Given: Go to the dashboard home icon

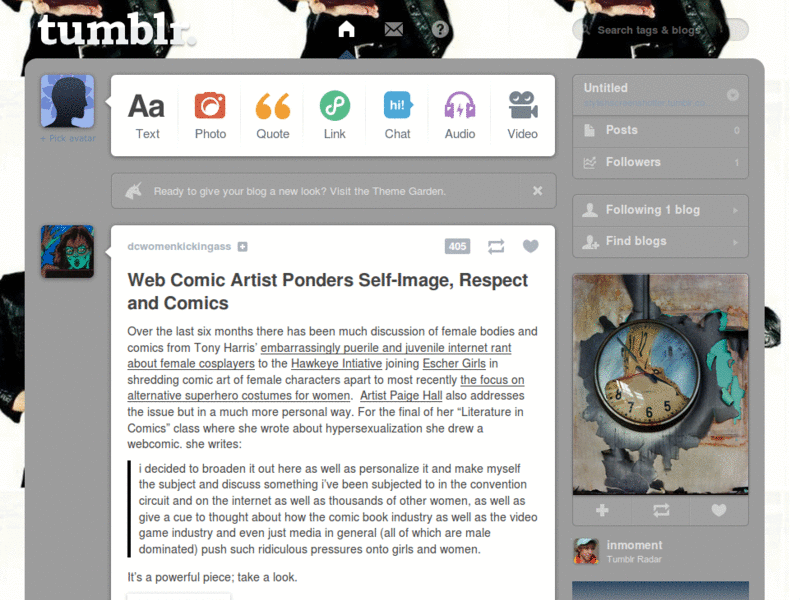Looking at the screenshot, I should 346,29.
